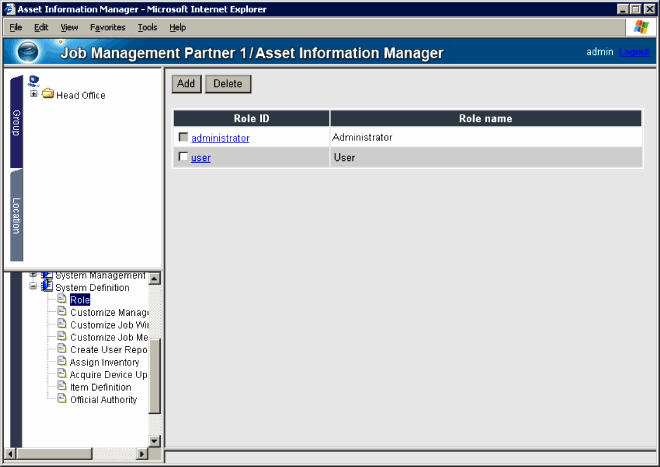Open the administrator role link

tap(220, 138)
